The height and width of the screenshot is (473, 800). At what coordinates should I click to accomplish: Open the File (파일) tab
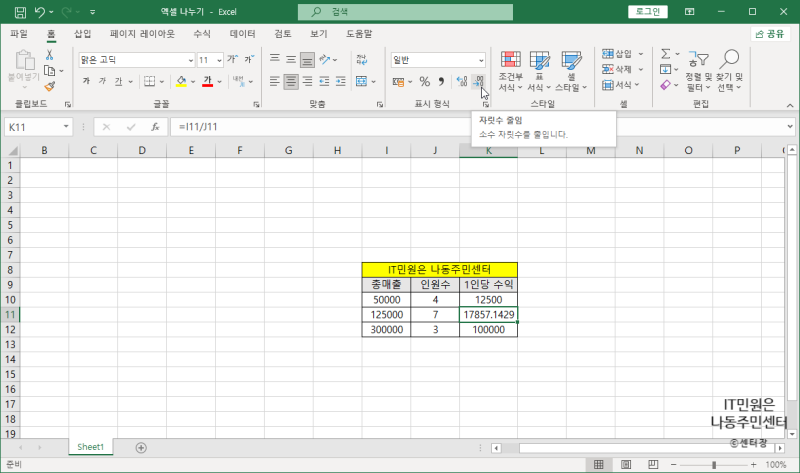click(x=19, y=34)
